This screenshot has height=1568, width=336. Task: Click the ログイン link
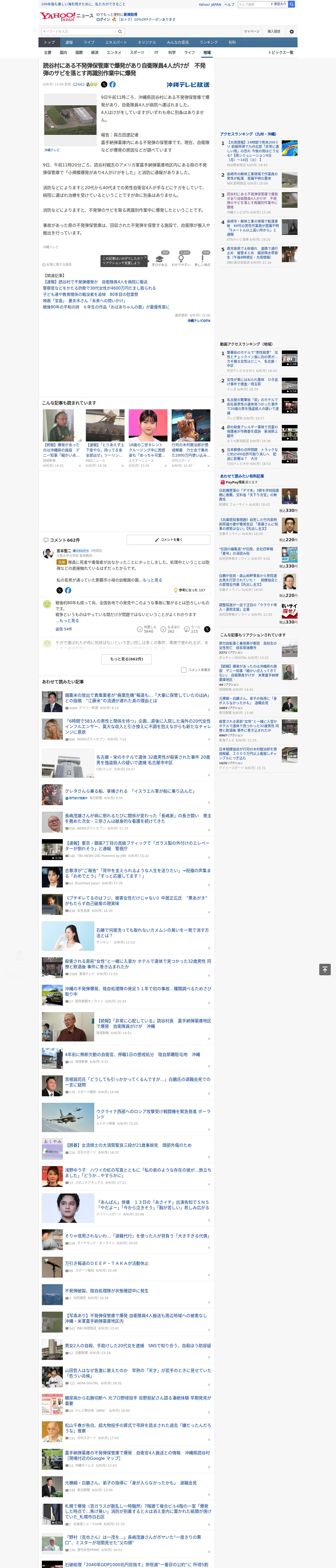tap(103, 20)
